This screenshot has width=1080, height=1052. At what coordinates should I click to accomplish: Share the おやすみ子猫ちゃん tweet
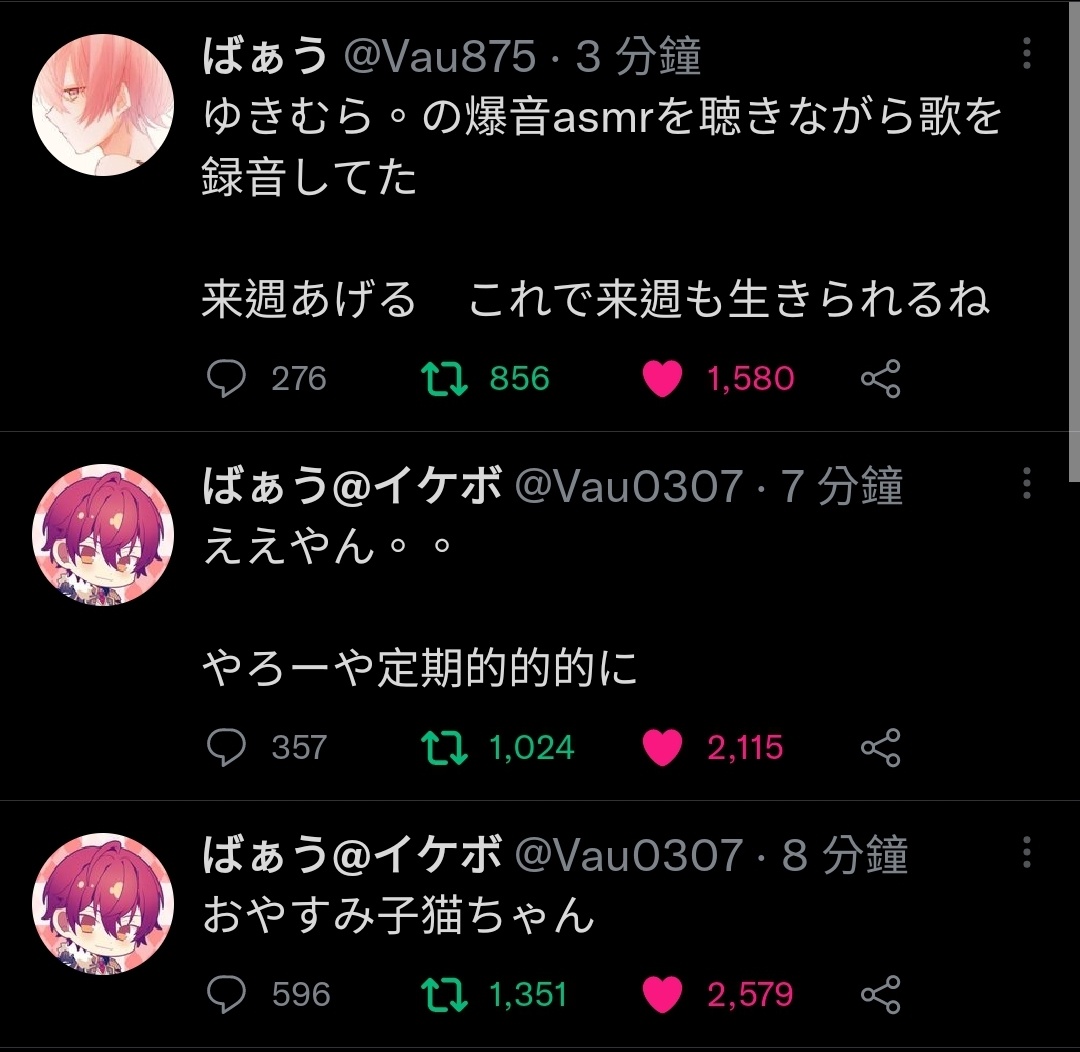(881, 994)
